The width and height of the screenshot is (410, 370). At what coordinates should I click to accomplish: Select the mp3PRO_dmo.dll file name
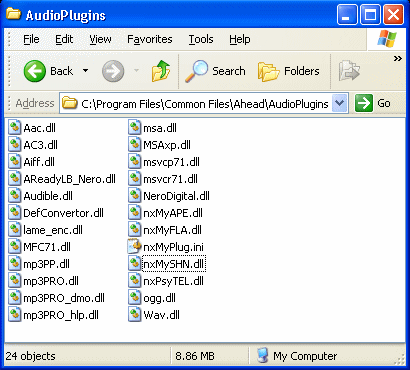click(x=64, y=298)
